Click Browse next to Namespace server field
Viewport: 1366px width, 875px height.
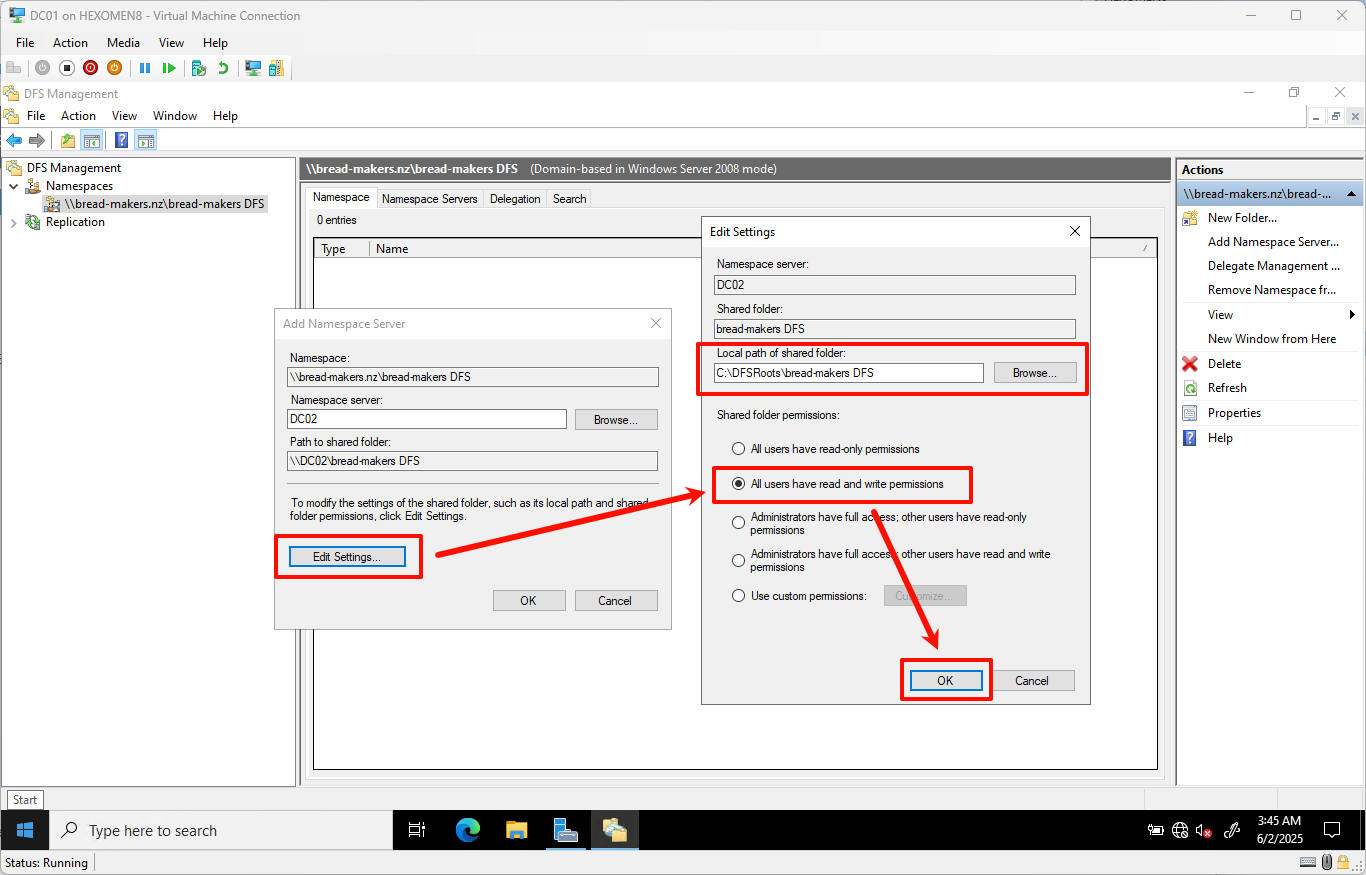[616, 420]
